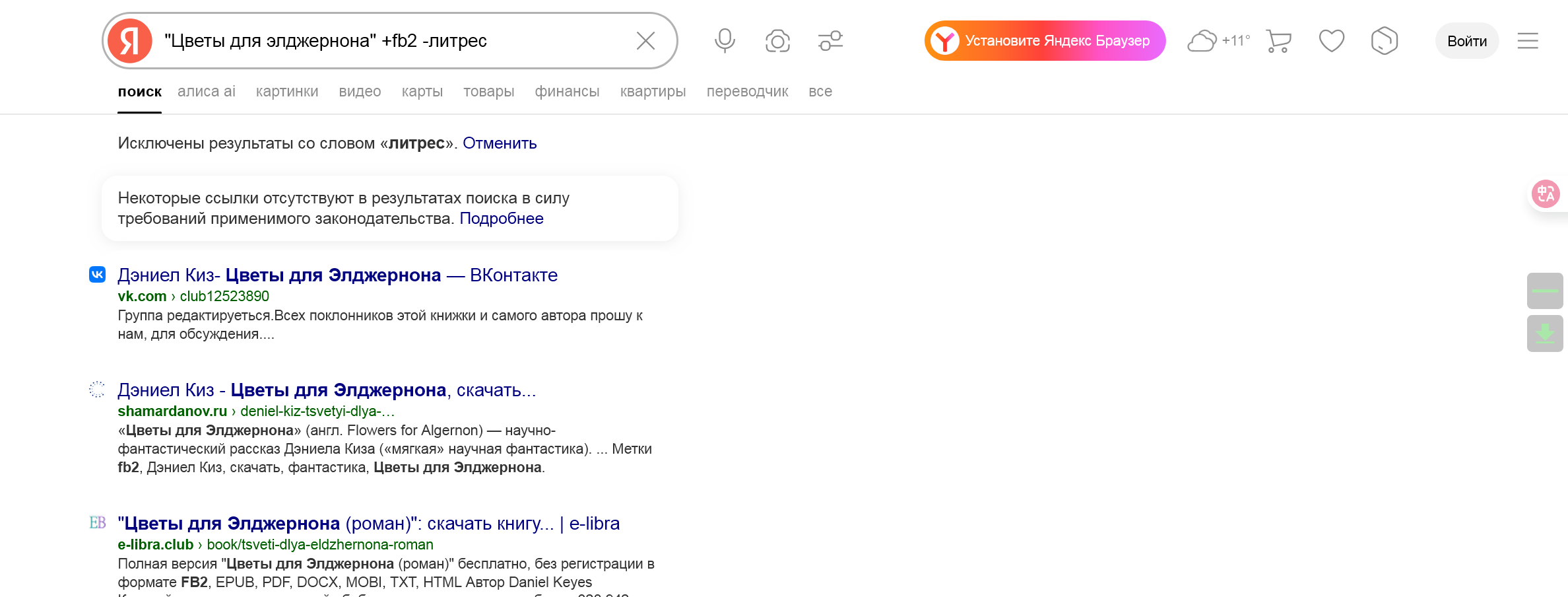Click the Установите Яндекс Браузер banner

(x=1045, y=41)
